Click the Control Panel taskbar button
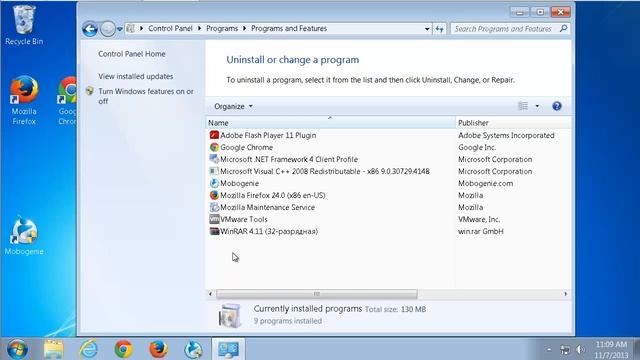The width and height of the screenshot is (640, 360). 228,349
